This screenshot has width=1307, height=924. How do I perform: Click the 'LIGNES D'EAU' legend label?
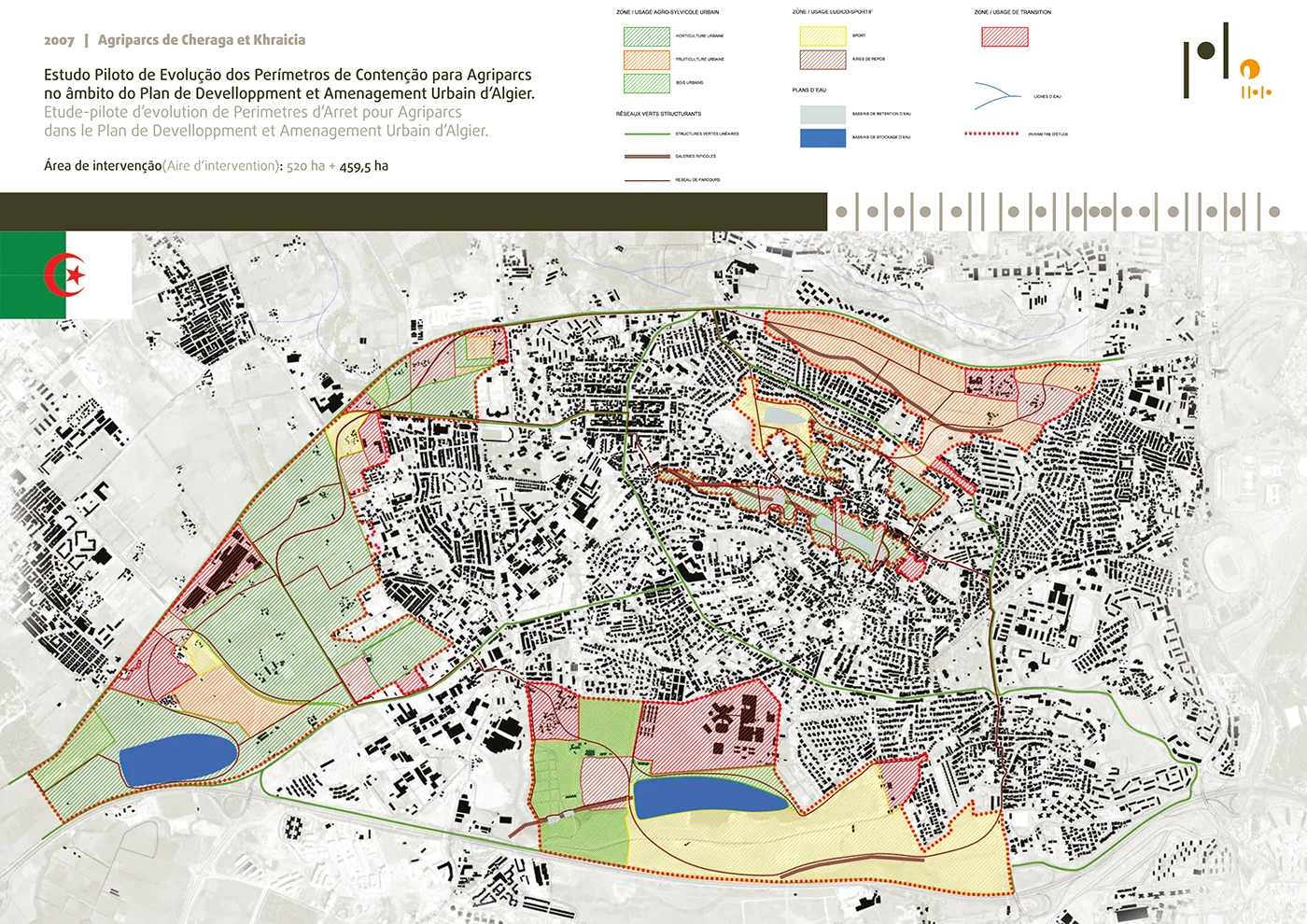pos(1047,96)
